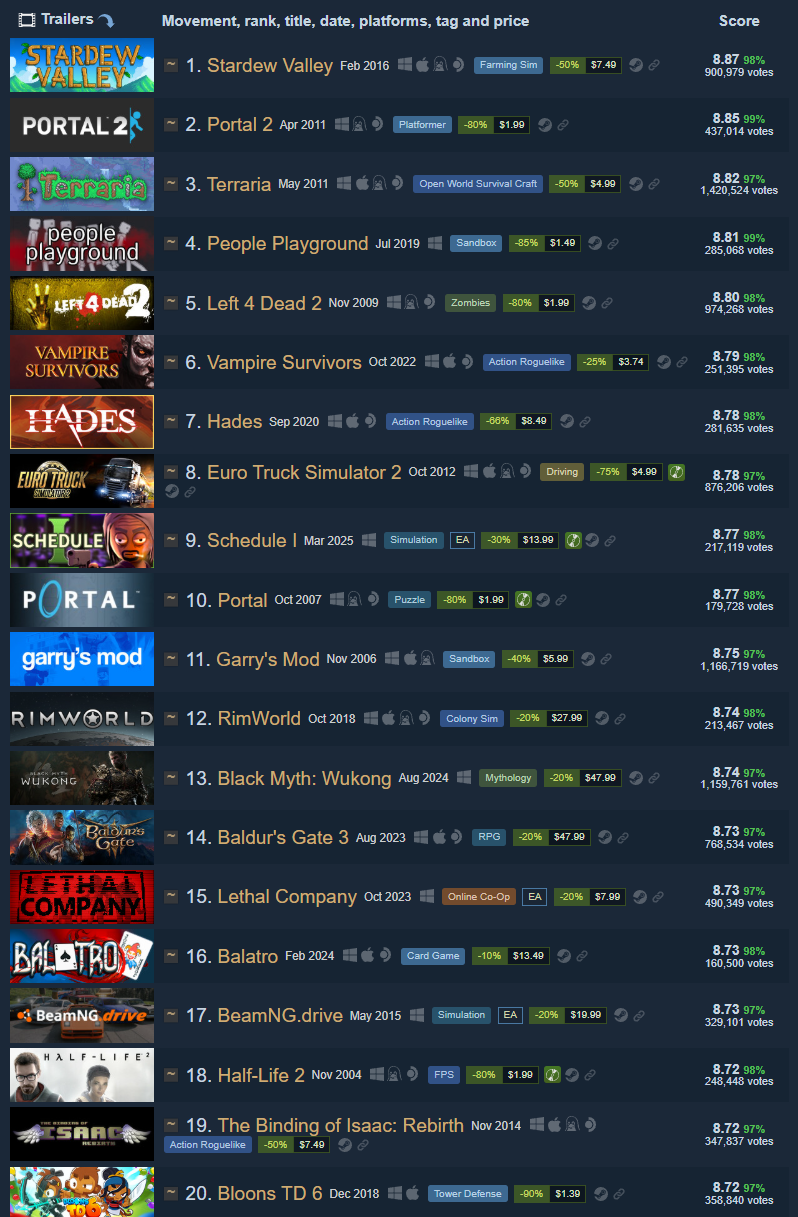Select the Action Roguelike tag on Vampire Survivors
This screenshot has width=798, height=1217.
tap(527, 362)
